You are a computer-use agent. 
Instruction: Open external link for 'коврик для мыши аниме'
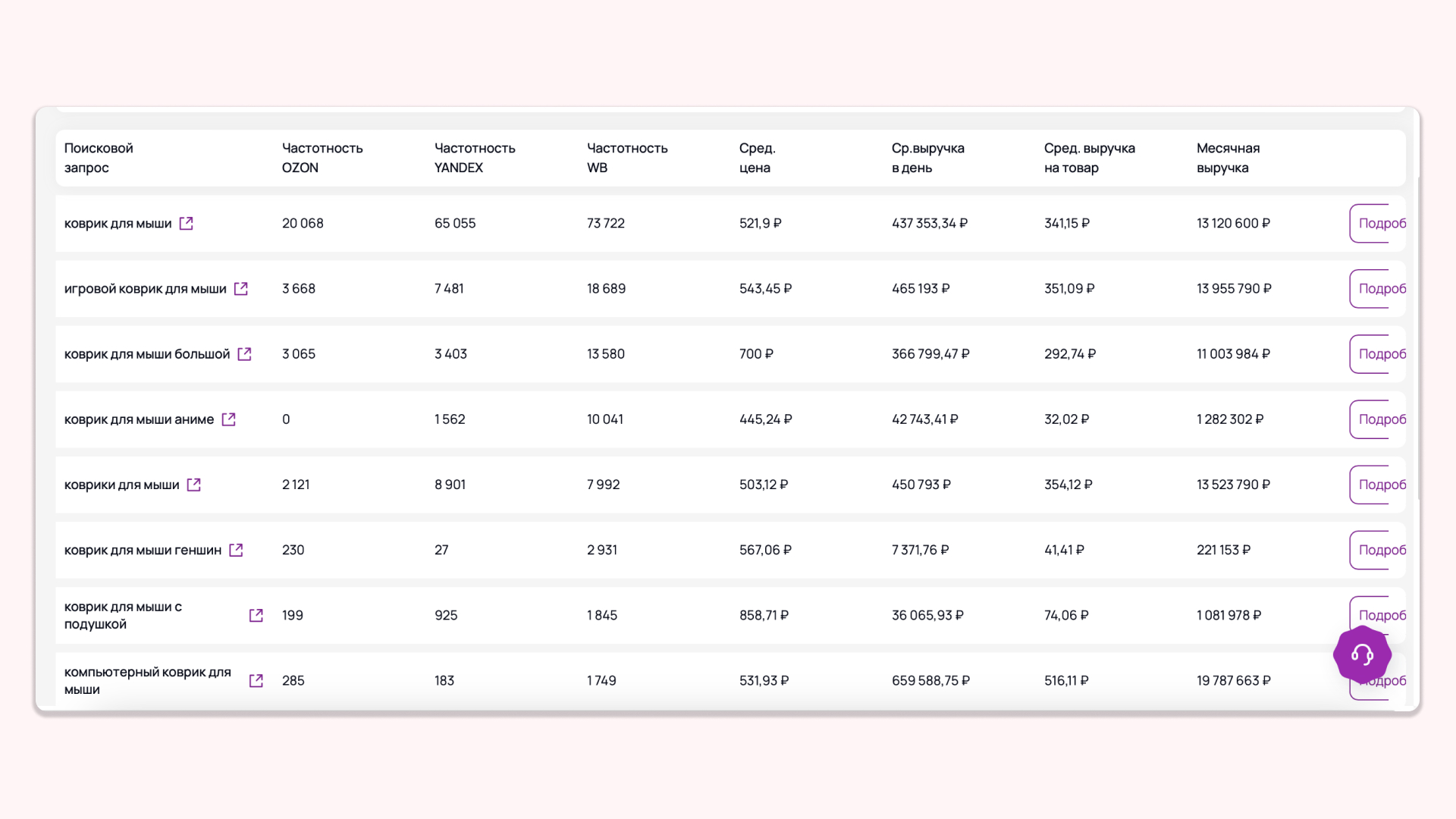228,419
